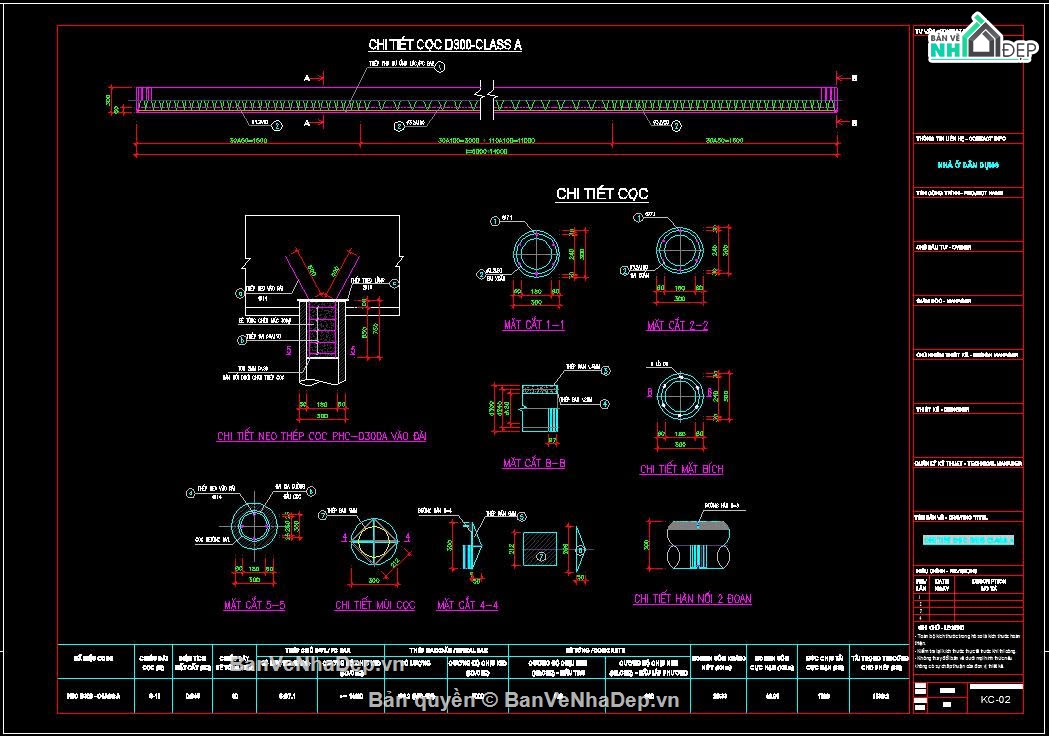Viewport: 1049px width, 737px height.
Task: Select the cyan highlighted drawing title in title block
Action: (968, 540)
